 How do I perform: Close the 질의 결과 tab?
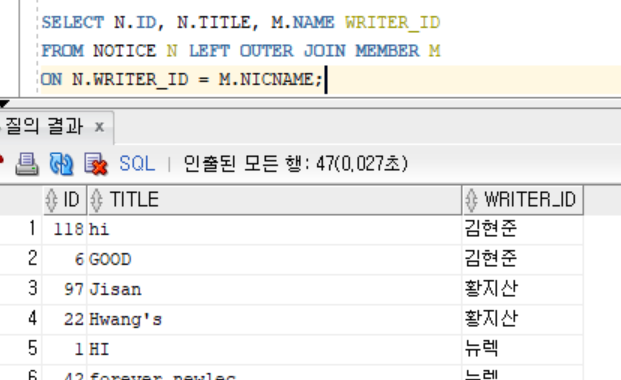(x=99, y=127)
